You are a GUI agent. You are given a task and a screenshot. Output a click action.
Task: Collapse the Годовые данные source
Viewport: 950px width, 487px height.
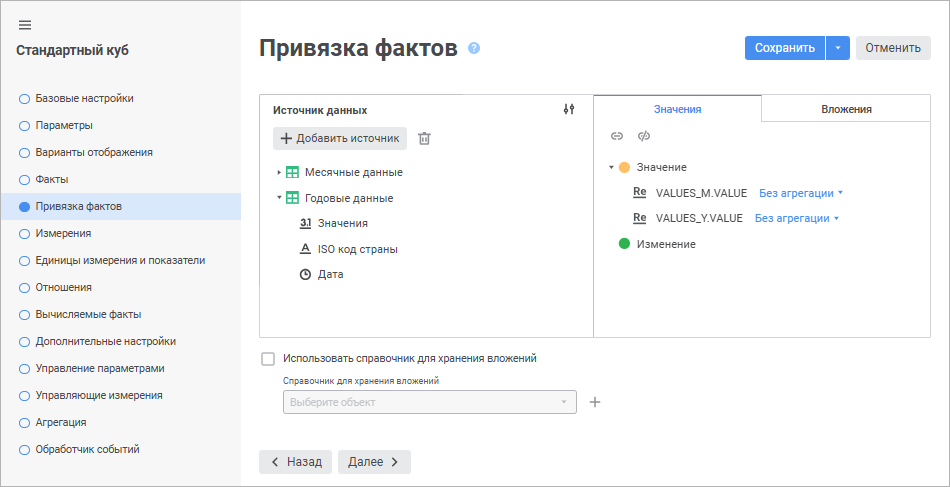coord(279,198)
